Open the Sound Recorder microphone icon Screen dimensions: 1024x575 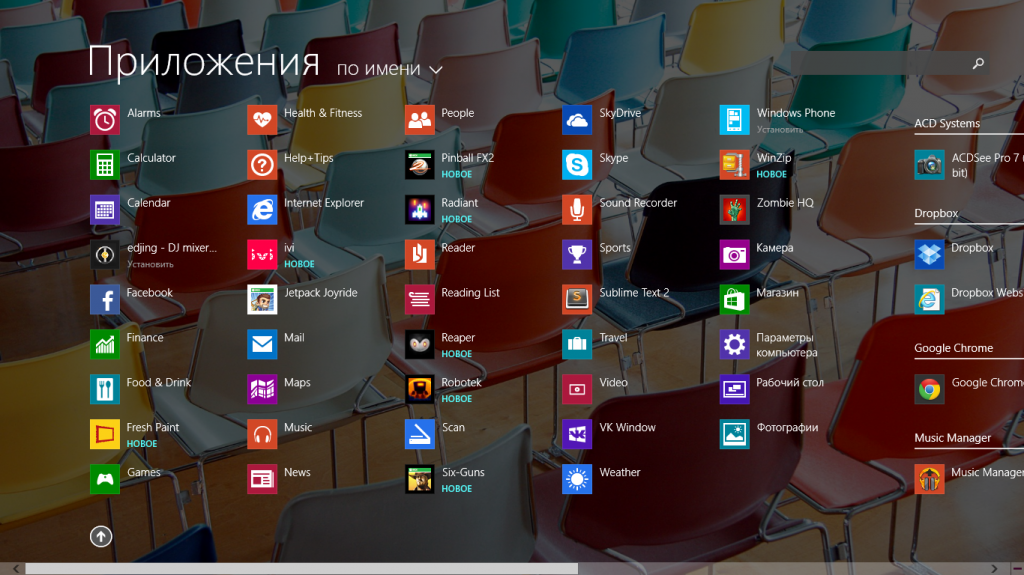(x=577, y=210)
